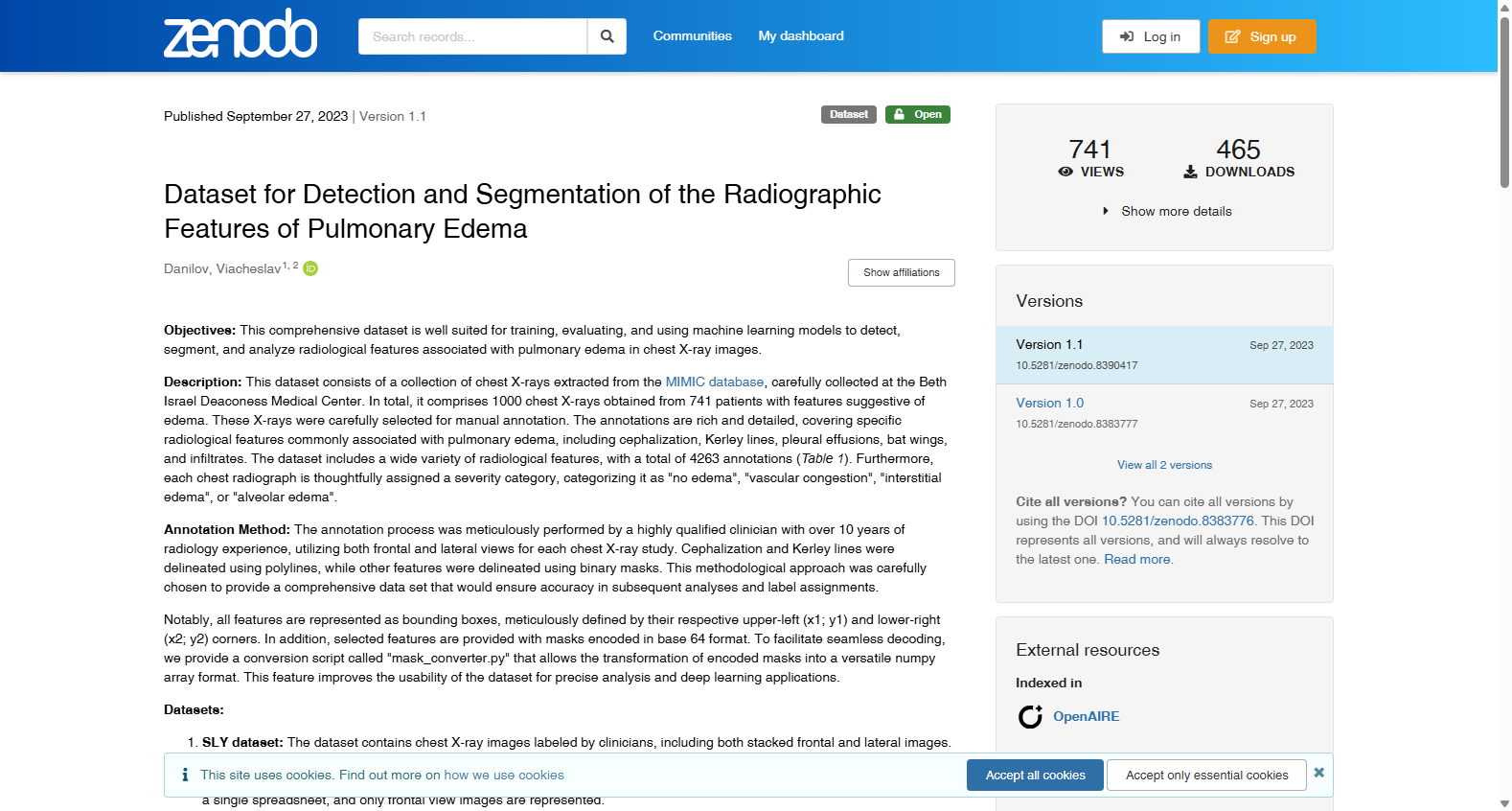1512x811 pixels.
Task: Accept all cookies
Action: 1036,776
